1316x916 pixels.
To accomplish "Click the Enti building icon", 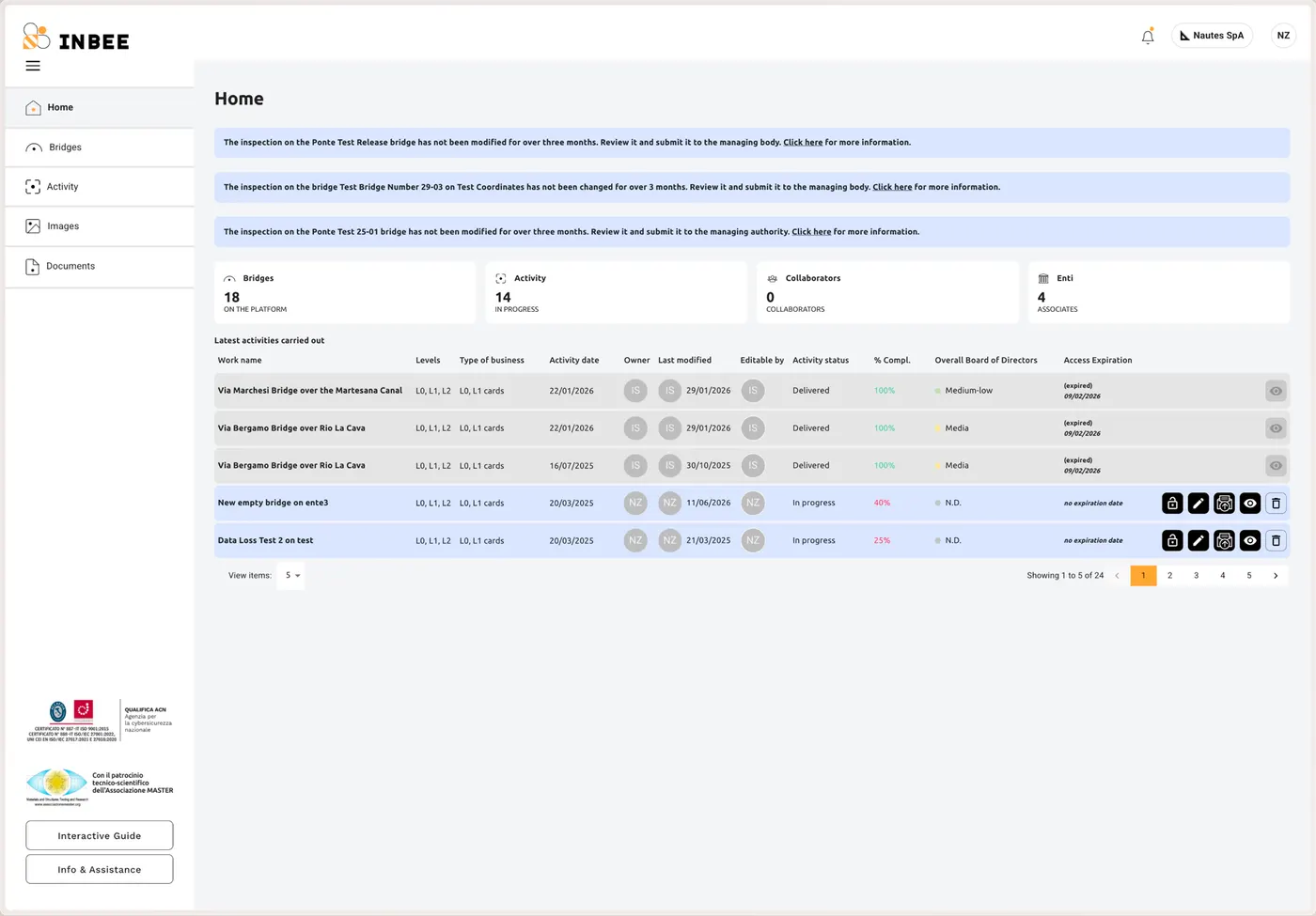I will tap(1043, 279).
